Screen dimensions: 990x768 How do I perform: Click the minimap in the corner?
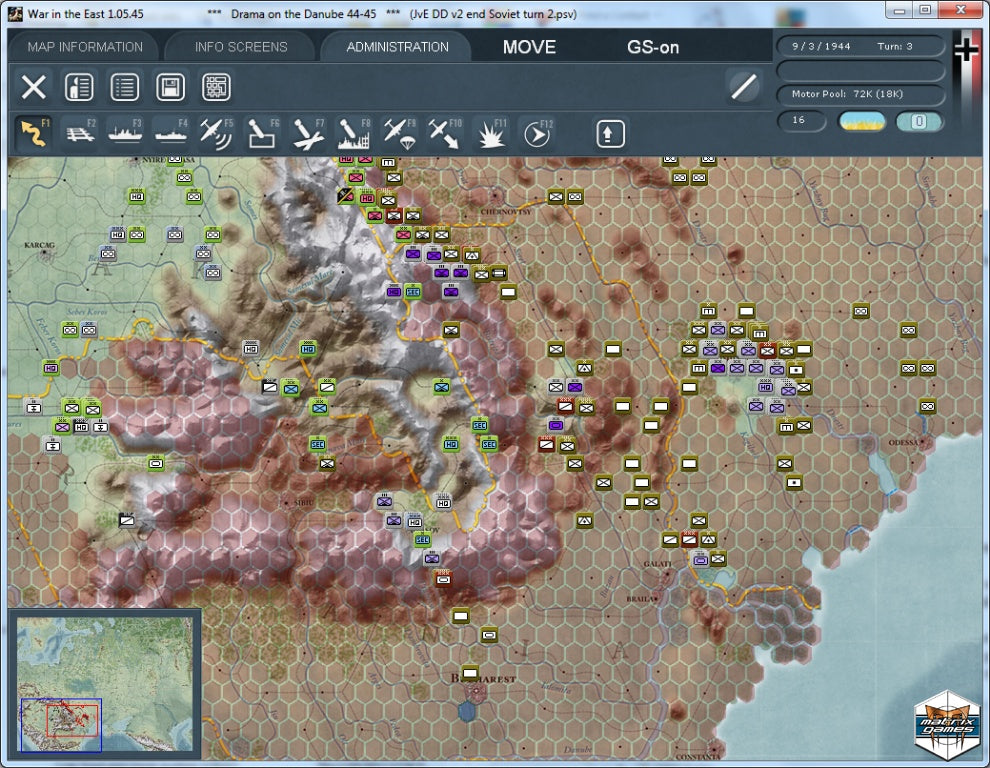[105, 684]
